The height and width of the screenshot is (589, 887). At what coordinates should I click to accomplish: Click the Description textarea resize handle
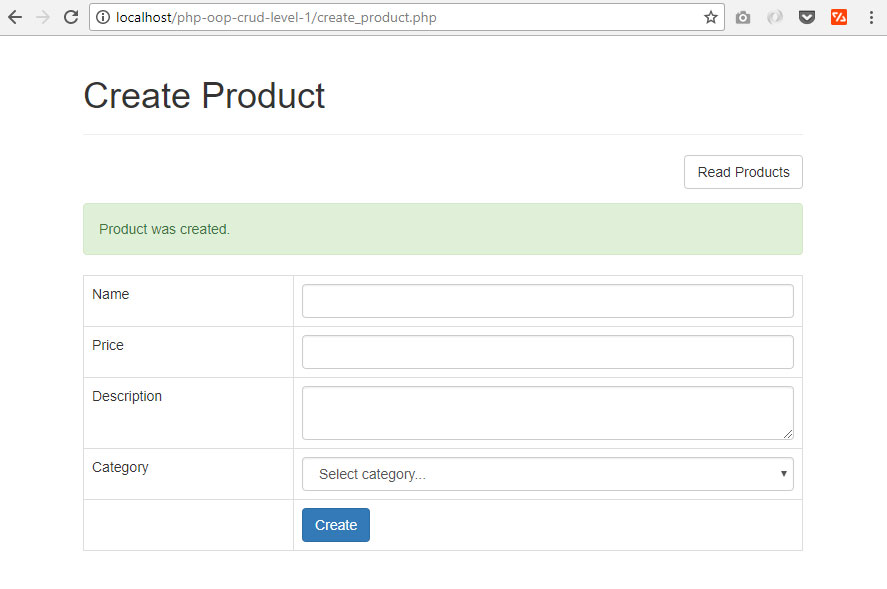[x=788, y=433]
